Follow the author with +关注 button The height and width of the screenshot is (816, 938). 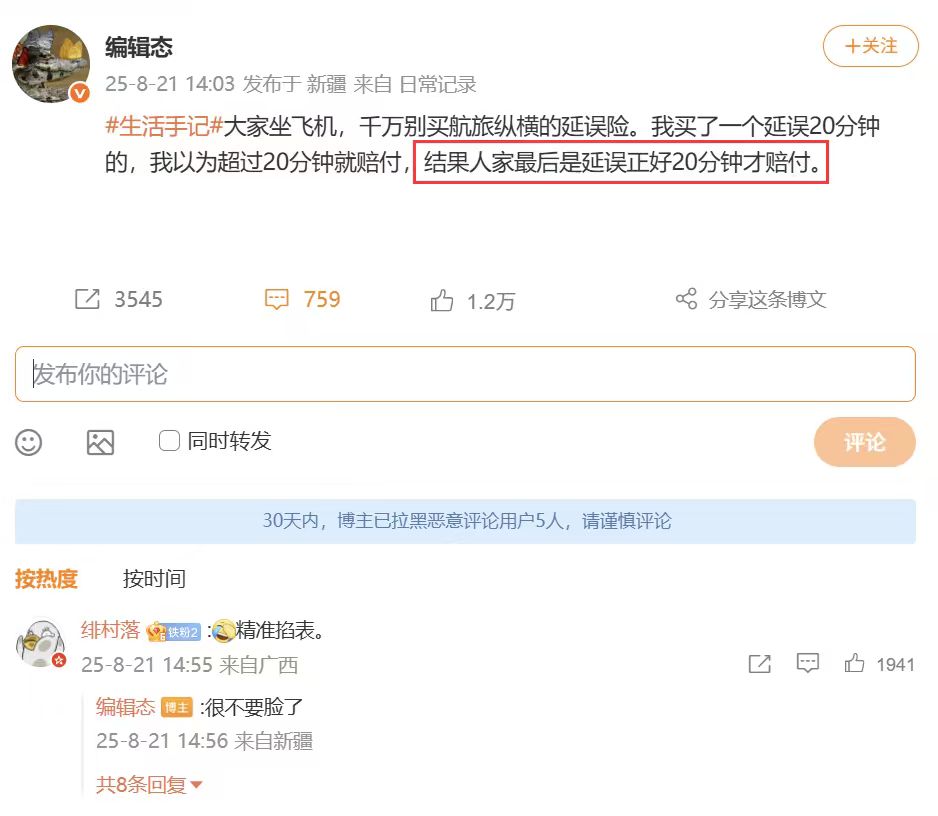point(870,46)
